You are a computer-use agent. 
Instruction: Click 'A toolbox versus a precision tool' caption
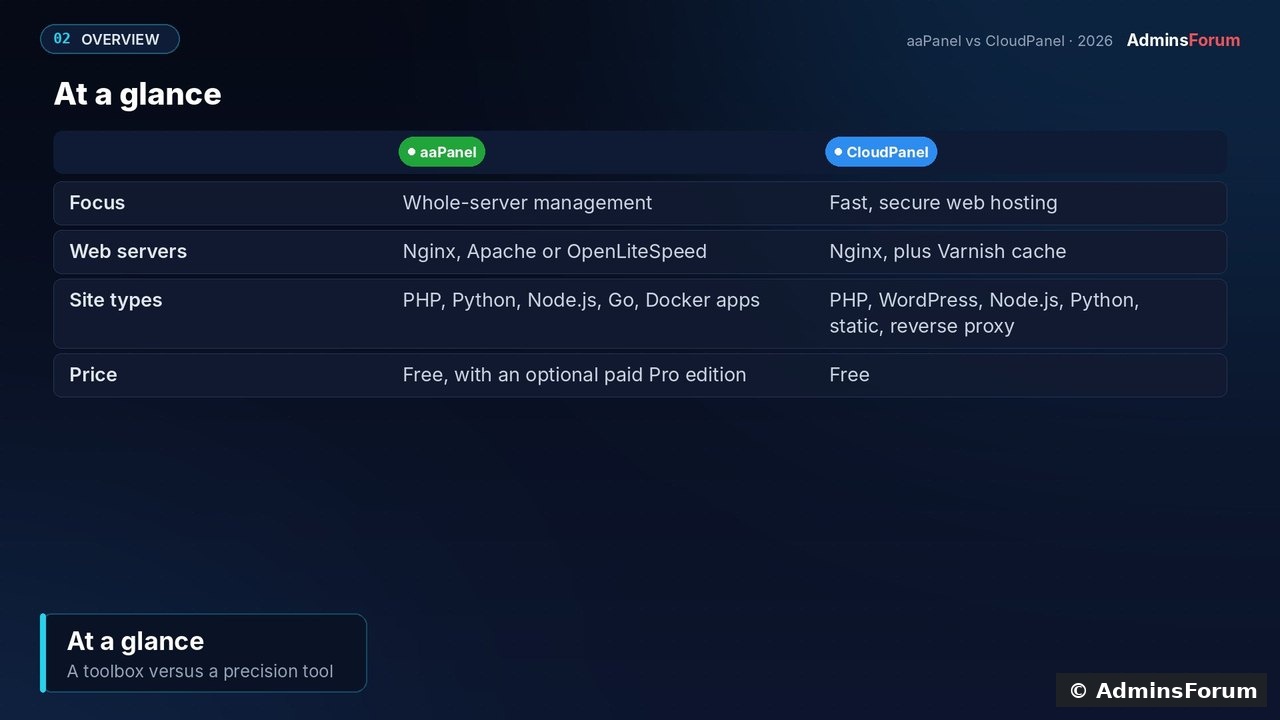click(200, 671)
